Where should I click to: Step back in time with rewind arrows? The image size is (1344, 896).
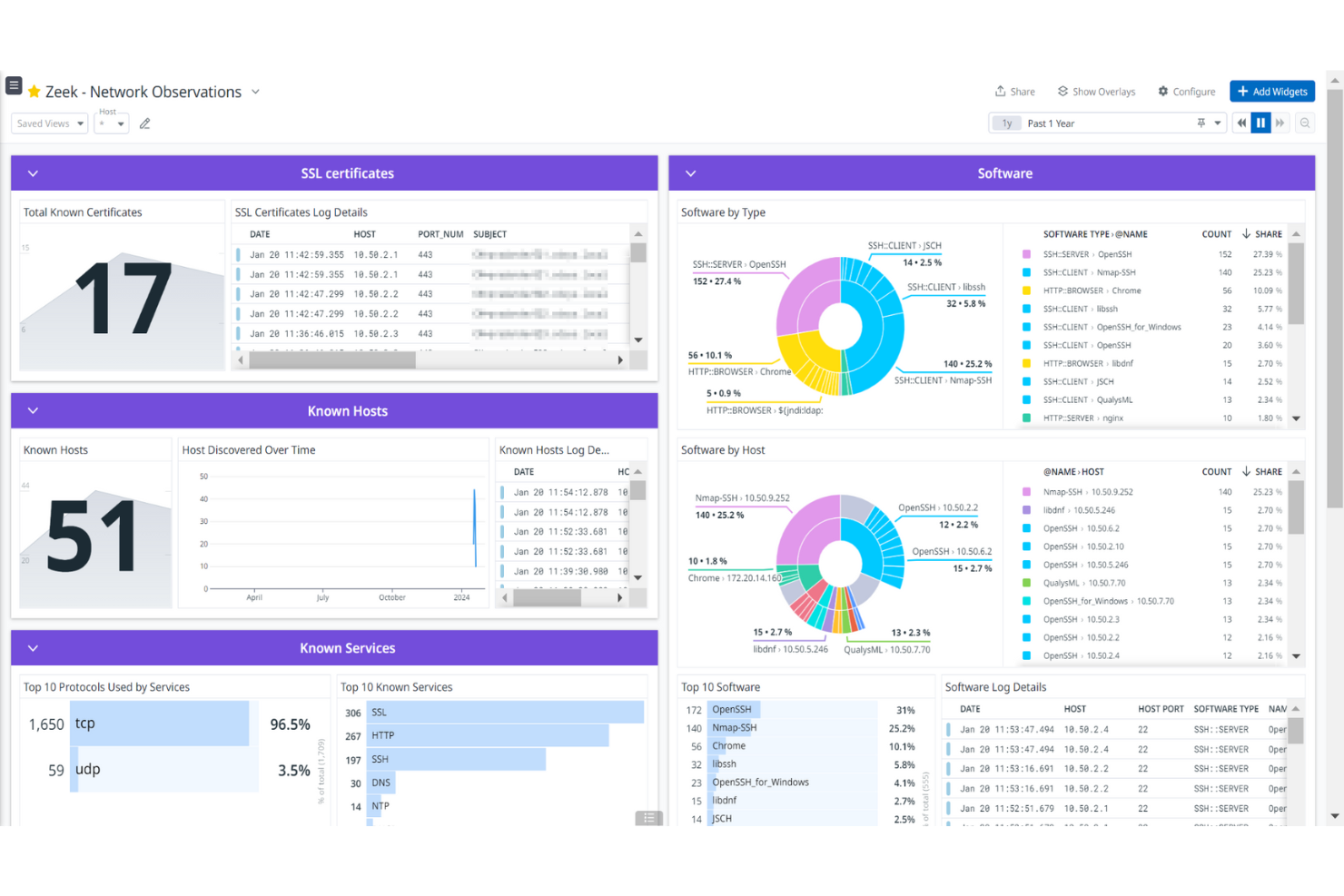coord(1241,123)
